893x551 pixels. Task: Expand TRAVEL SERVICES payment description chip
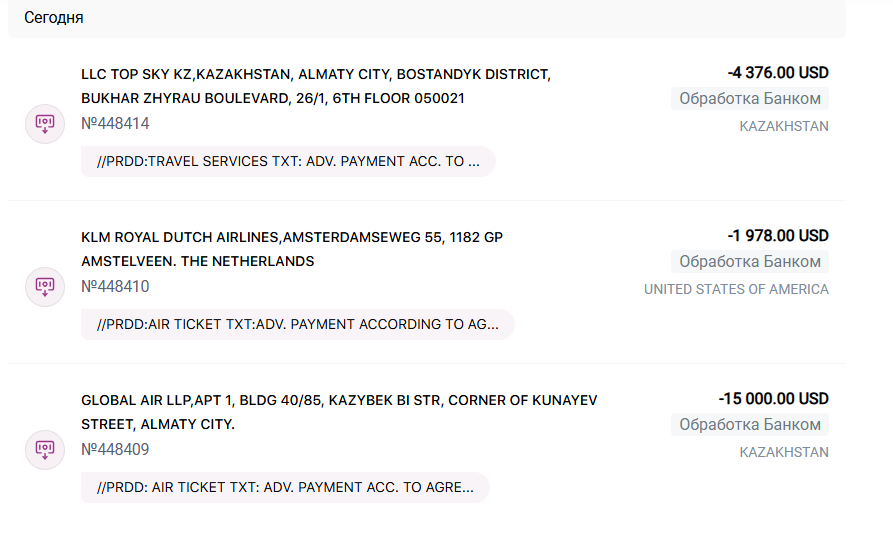(x=288, y=161)
